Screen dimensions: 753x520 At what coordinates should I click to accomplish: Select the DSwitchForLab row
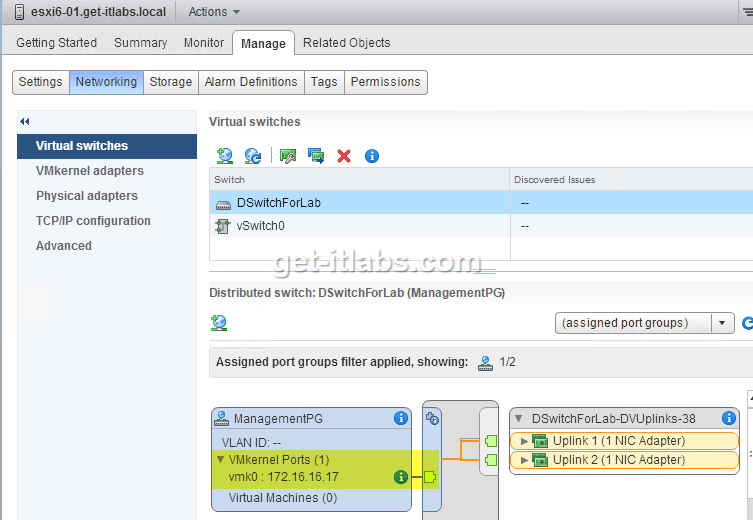pos(481,203)
